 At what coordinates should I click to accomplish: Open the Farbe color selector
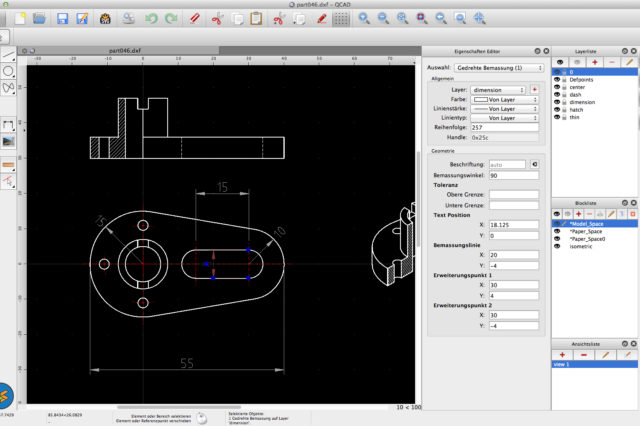(506, 99)
